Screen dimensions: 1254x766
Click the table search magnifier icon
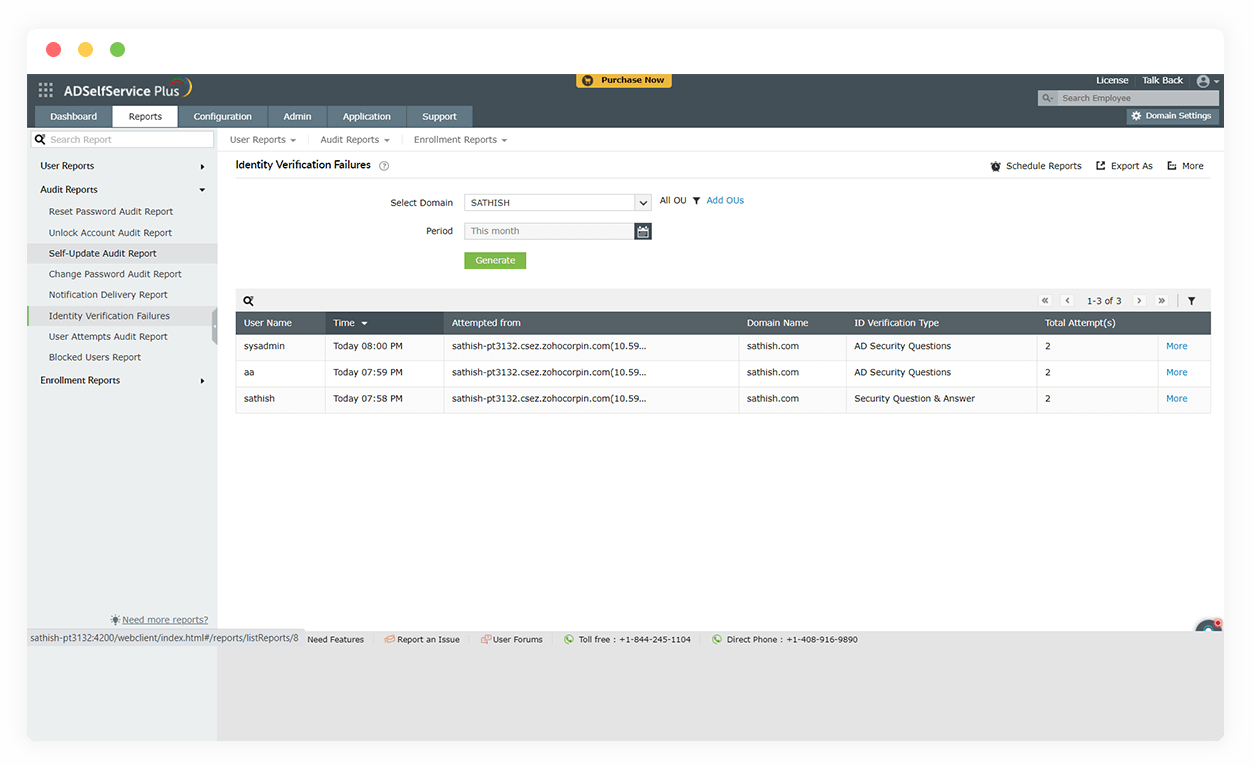(x=249, y=301)
